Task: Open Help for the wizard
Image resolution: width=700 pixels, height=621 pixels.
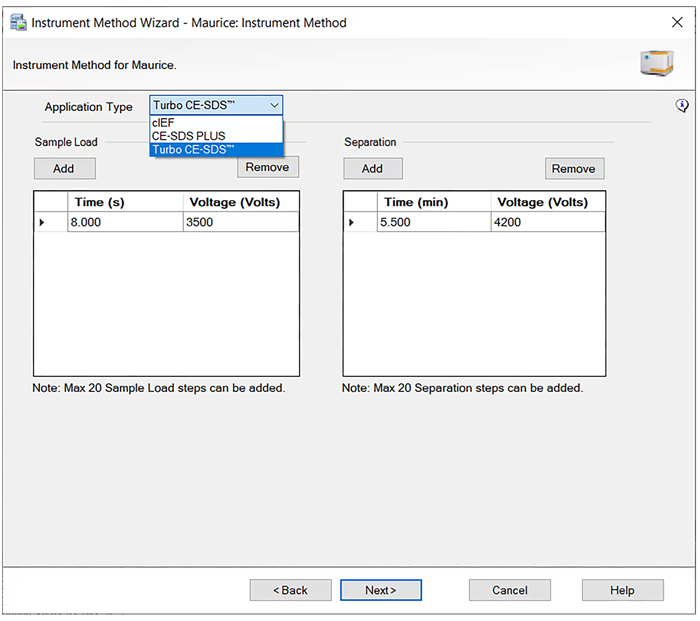Action: point(623,590)
